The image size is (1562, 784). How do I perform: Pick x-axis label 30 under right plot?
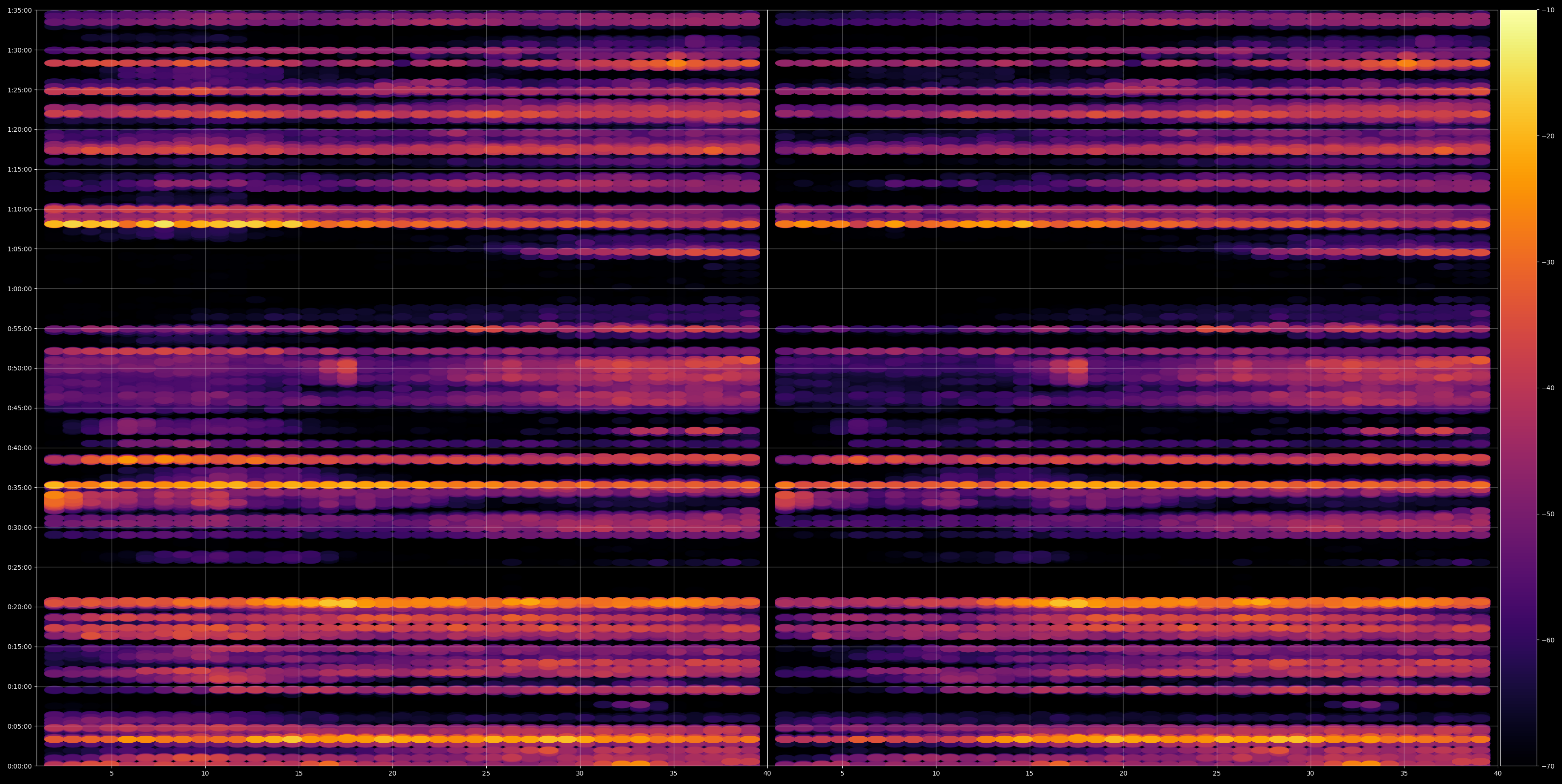tap(1310, 774)
